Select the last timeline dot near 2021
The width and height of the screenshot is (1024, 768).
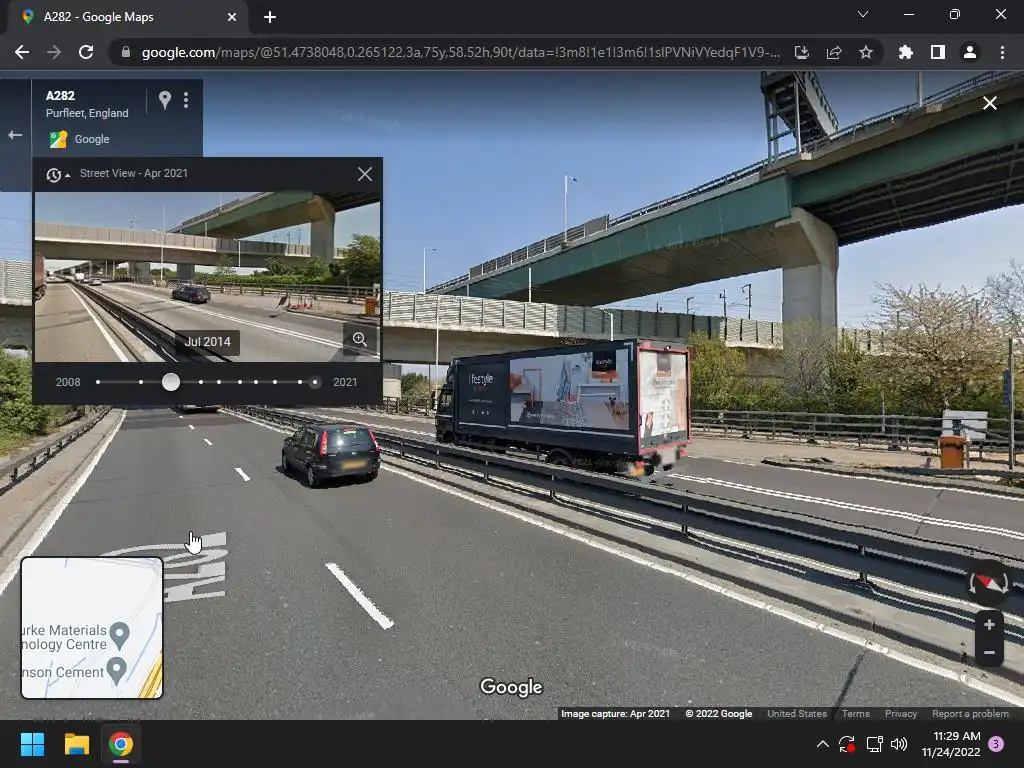click(x=315, y=382)
